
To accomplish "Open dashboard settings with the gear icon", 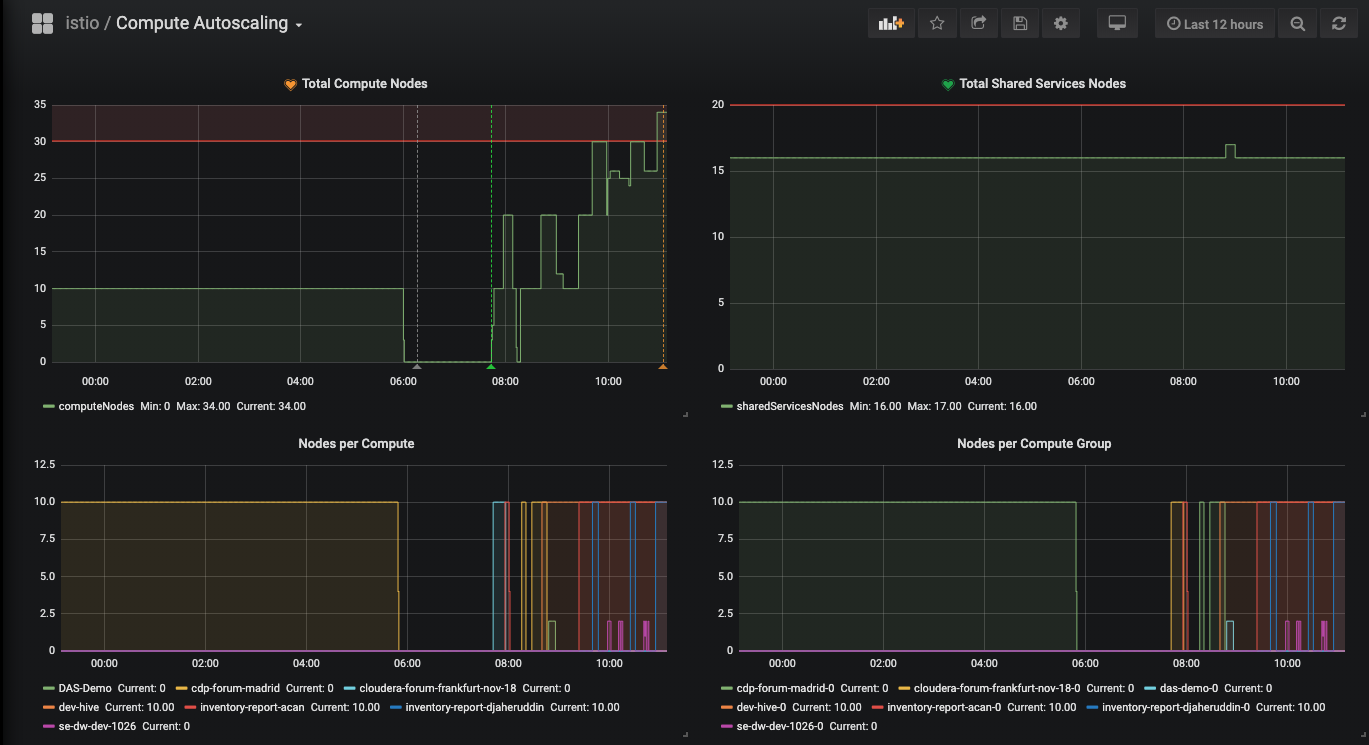I will tap(1060, 22).
